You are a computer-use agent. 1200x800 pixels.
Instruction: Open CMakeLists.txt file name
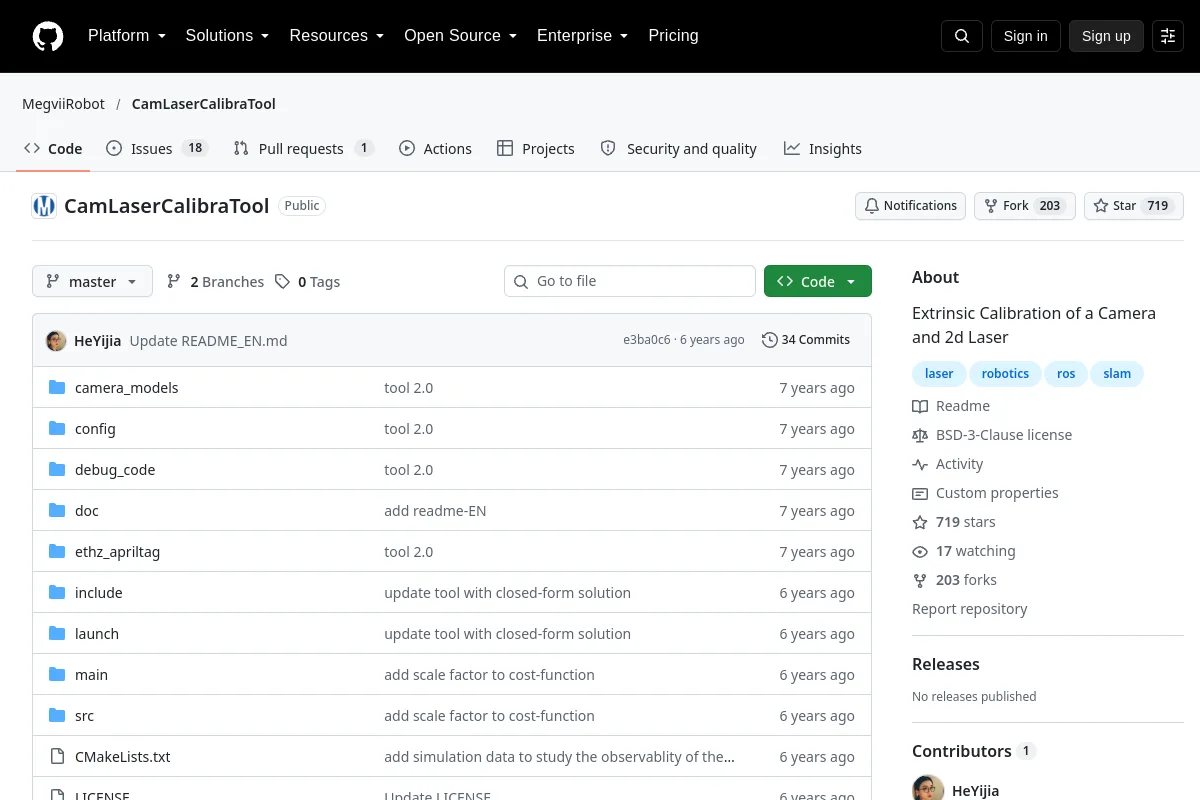[x=122, y=757]
